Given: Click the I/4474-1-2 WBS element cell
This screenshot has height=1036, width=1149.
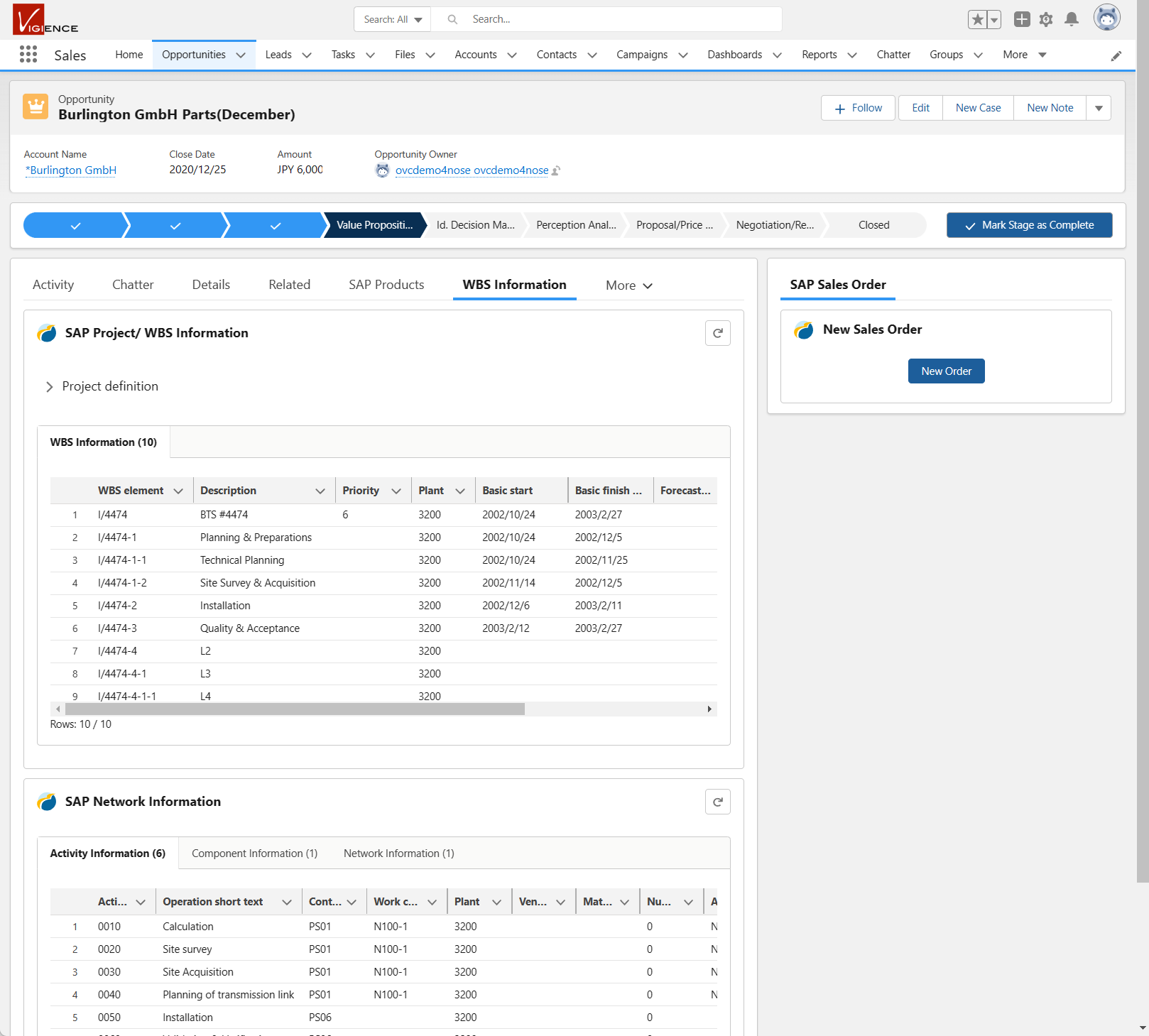Looking at the screenshot, I should click(x=122, y=583).
